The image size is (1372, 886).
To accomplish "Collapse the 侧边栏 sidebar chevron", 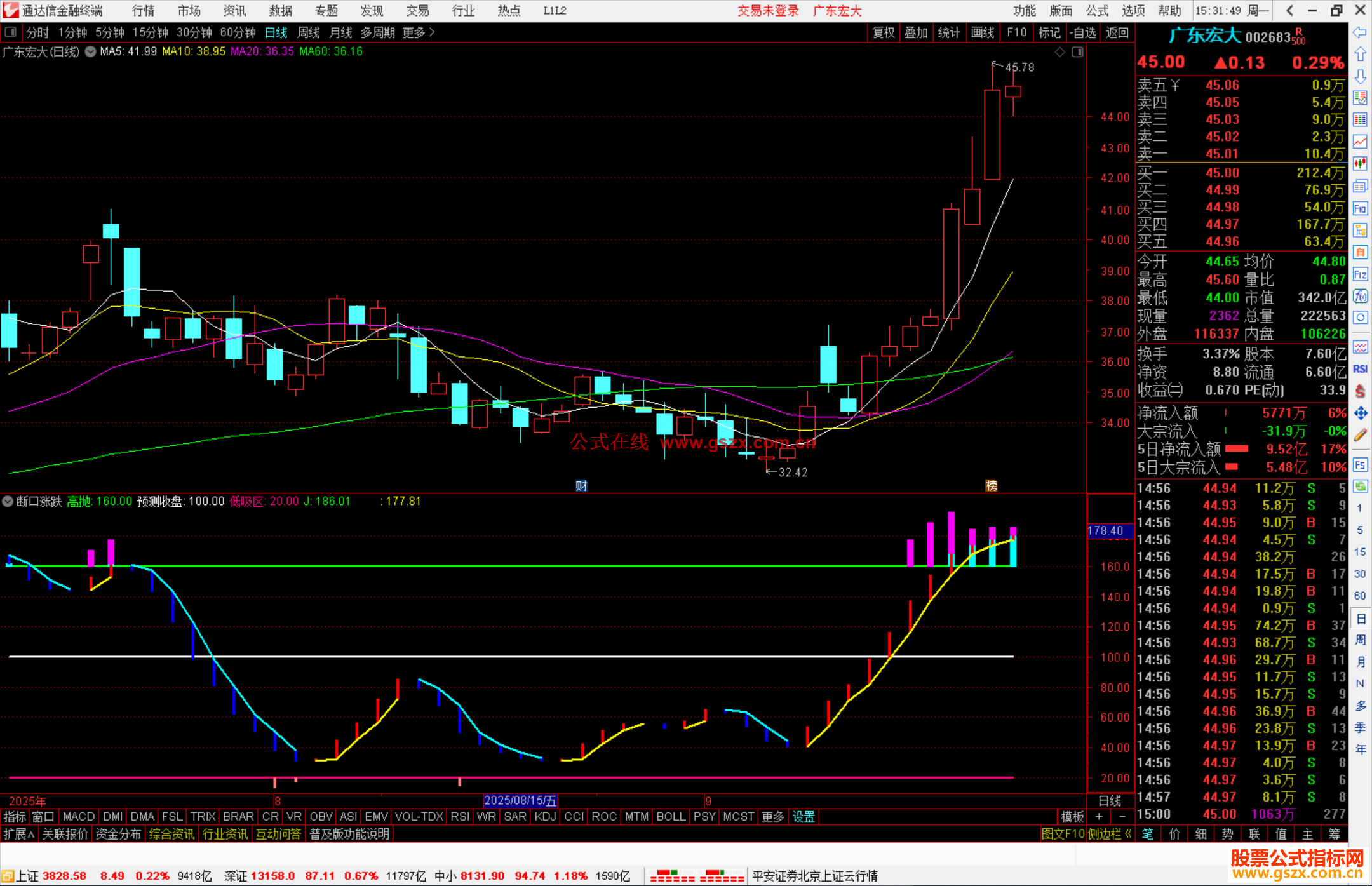I will coord(1109,834).
